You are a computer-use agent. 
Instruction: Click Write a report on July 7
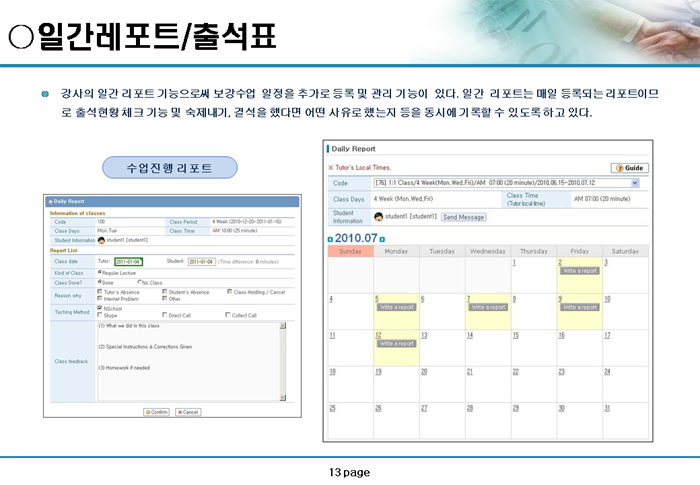click(x=488, y=307)
